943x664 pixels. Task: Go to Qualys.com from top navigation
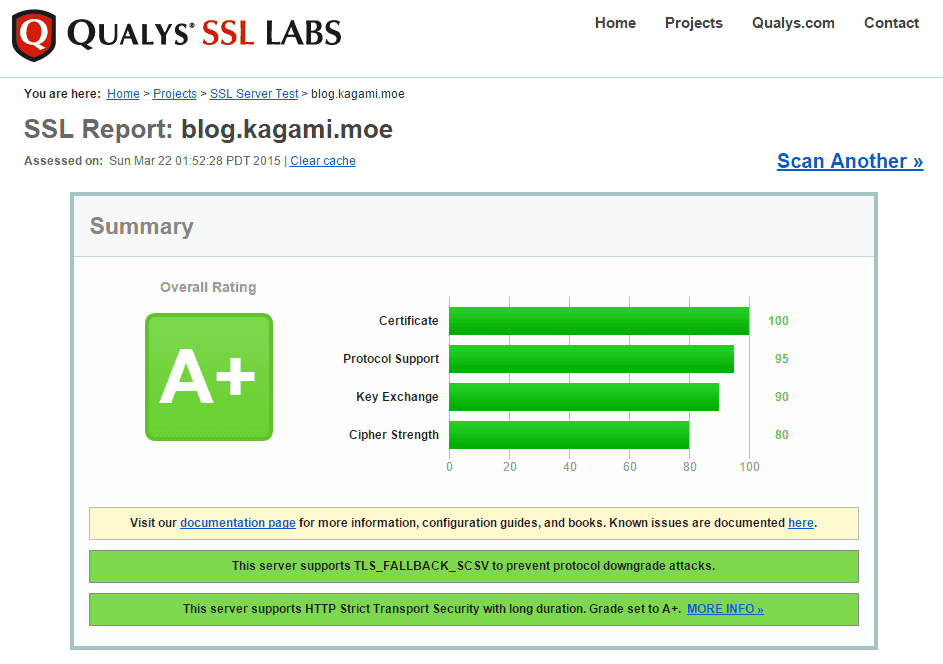(793, 23)
